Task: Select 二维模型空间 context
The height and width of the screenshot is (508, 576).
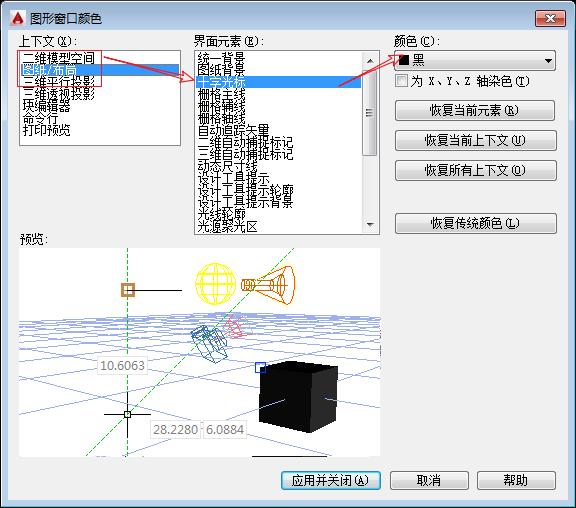Action: [x=59, y=58]
